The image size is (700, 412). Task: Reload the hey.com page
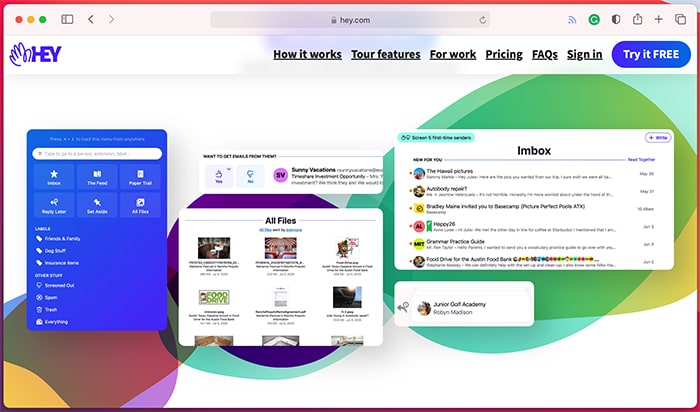(482, 20)
